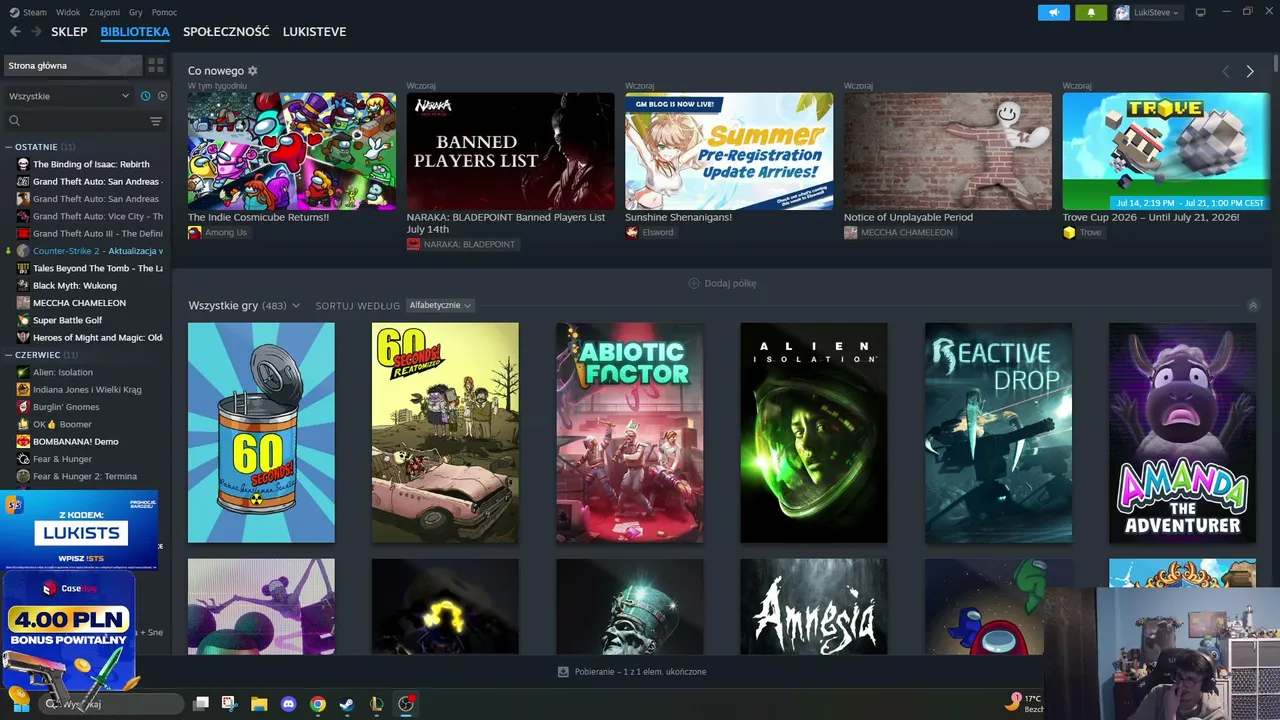The width and height of the screenshot is (1280, 720).
Task: Show previous news with left chevron
Action: tap(1226, 71)
